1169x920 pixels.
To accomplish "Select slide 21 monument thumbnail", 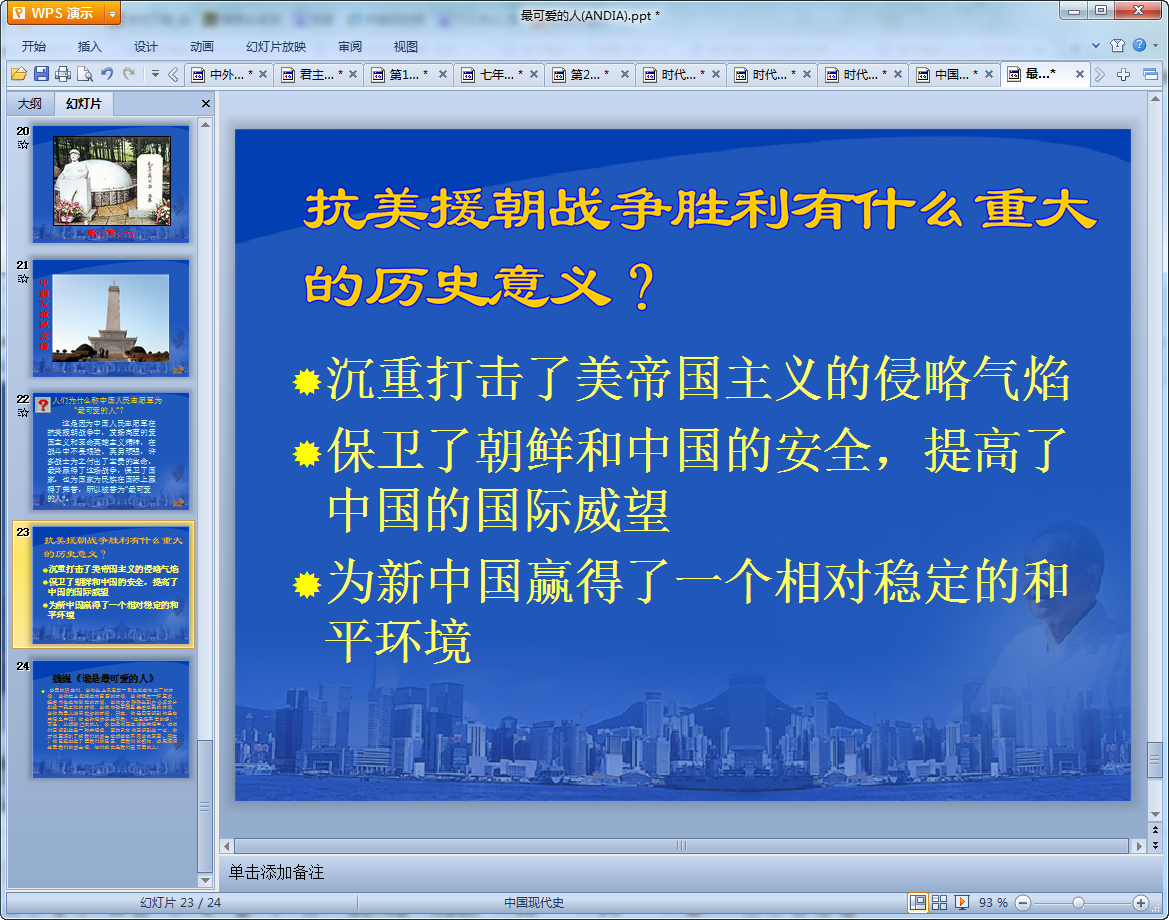I will (x=111, y=318).
